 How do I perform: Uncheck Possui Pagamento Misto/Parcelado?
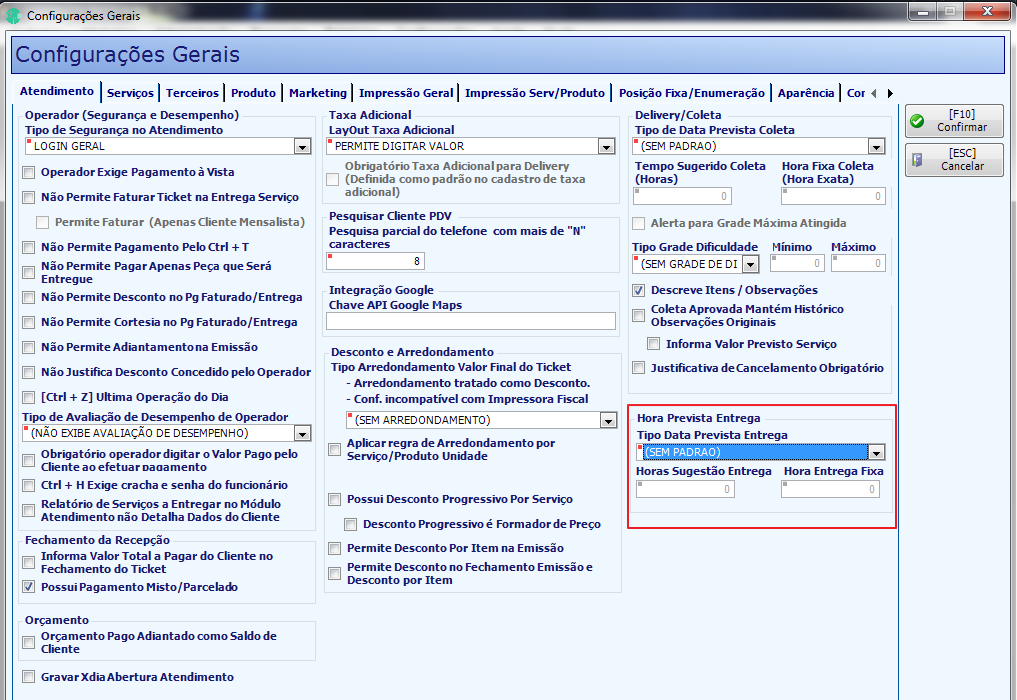click(x=29, y=587)
